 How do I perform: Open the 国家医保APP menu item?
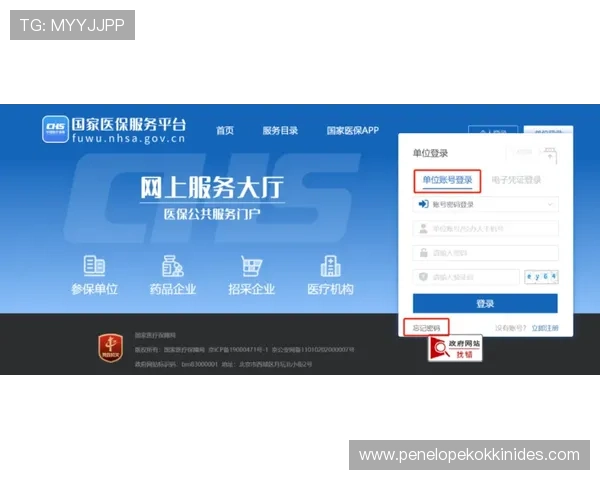(x=352, y=131)
